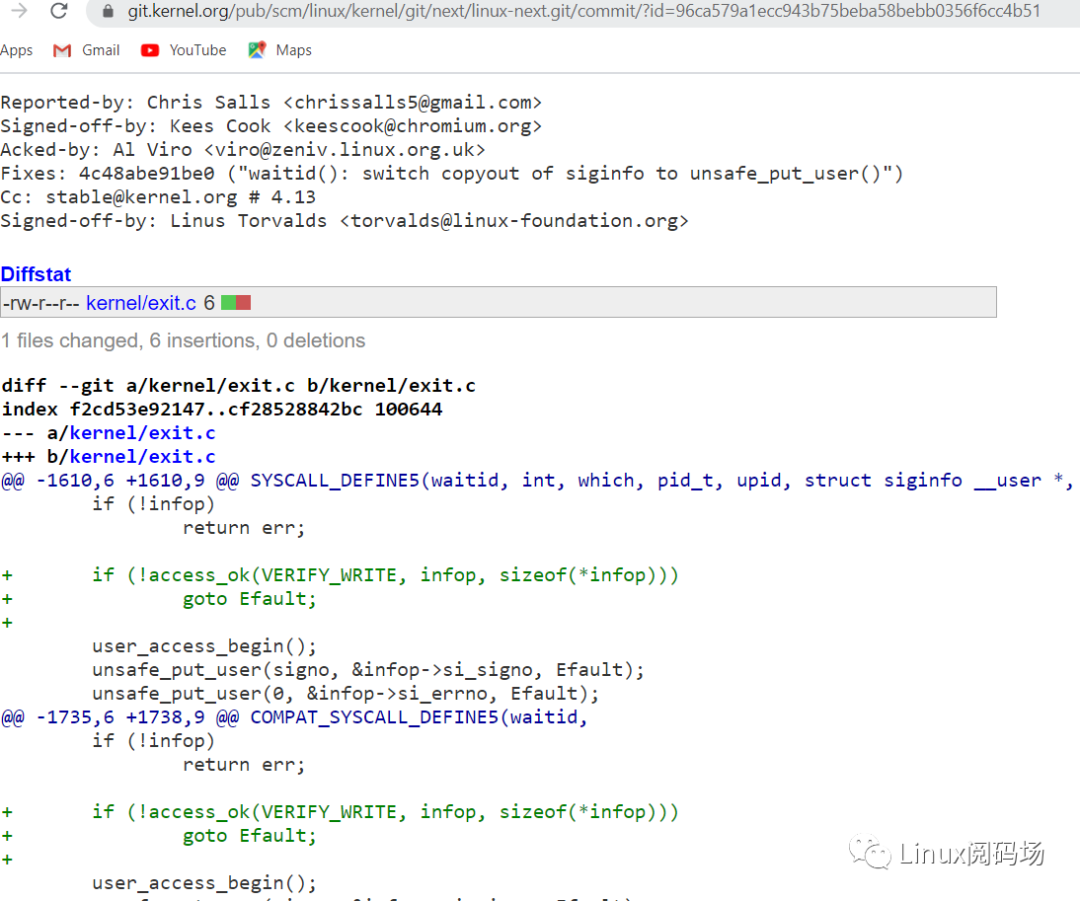Click the Reported-by Chris Salls line
This screenshot has height=901, width=1080.
pos(271,102)
